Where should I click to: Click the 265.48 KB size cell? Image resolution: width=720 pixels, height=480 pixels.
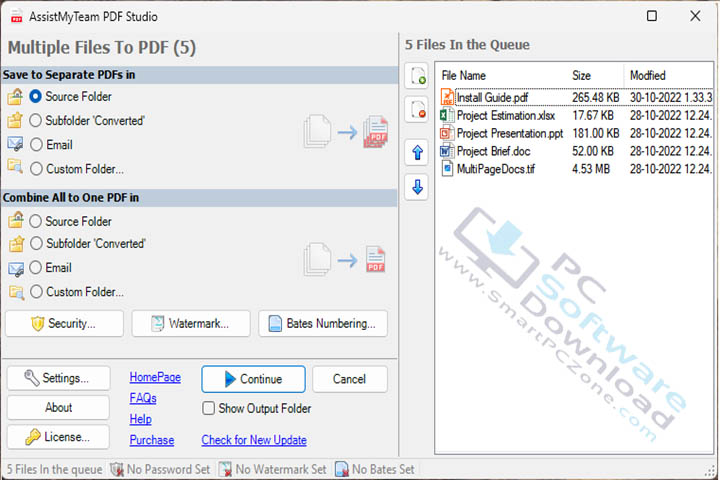click(x=596, y=97)
